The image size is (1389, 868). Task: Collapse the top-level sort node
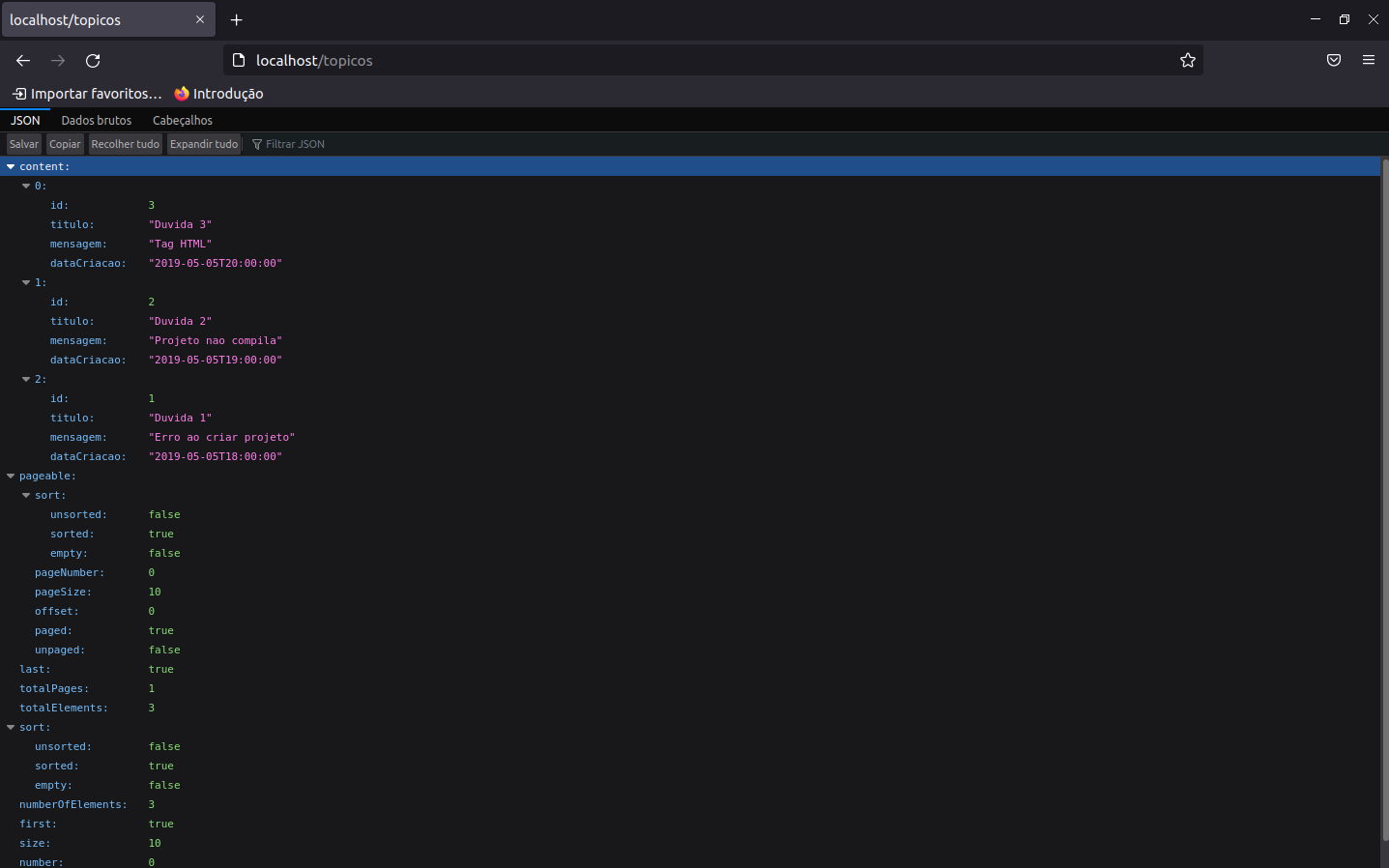(11, 727)
